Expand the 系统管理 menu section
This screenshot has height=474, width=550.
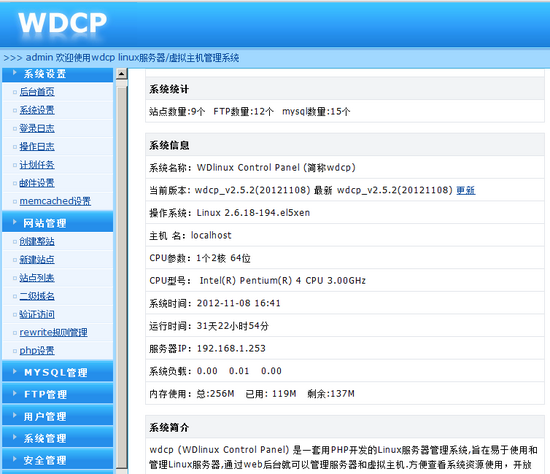(58, 438)
